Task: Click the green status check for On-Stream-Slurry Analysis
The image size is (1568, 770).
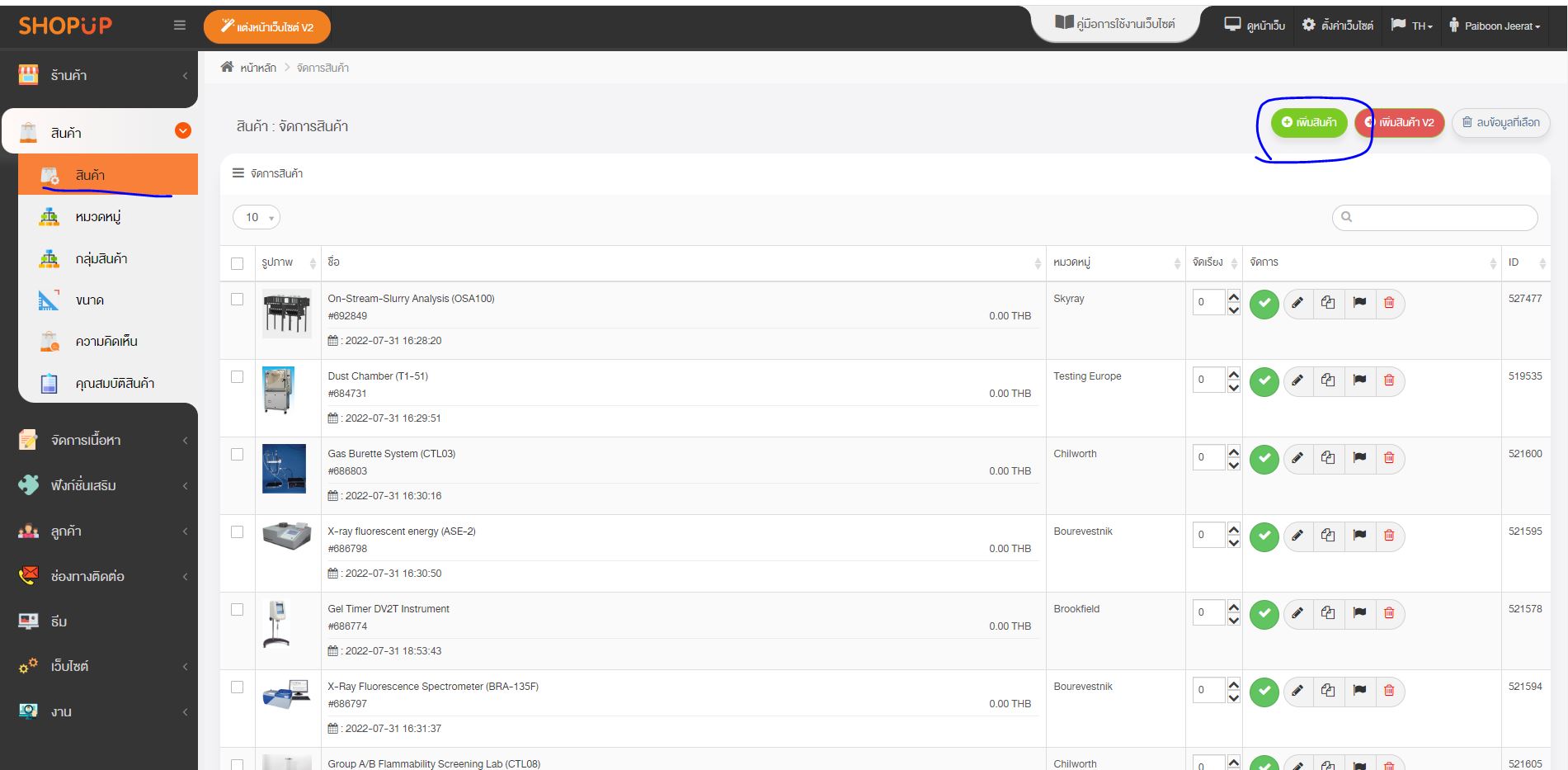Action: tap(1264, 304)
